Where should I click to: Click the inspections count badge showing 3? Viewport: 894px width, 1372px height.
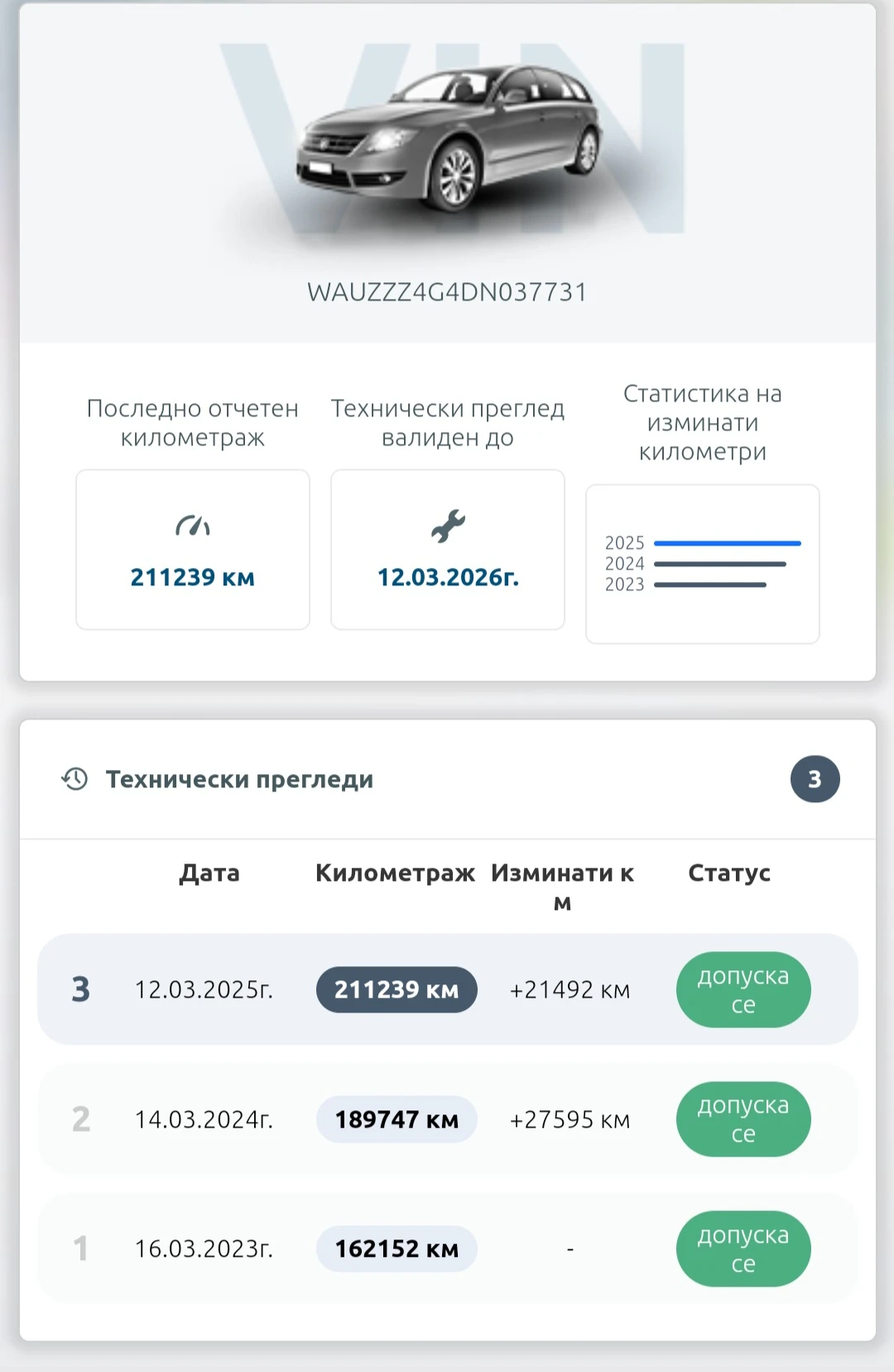815,779
